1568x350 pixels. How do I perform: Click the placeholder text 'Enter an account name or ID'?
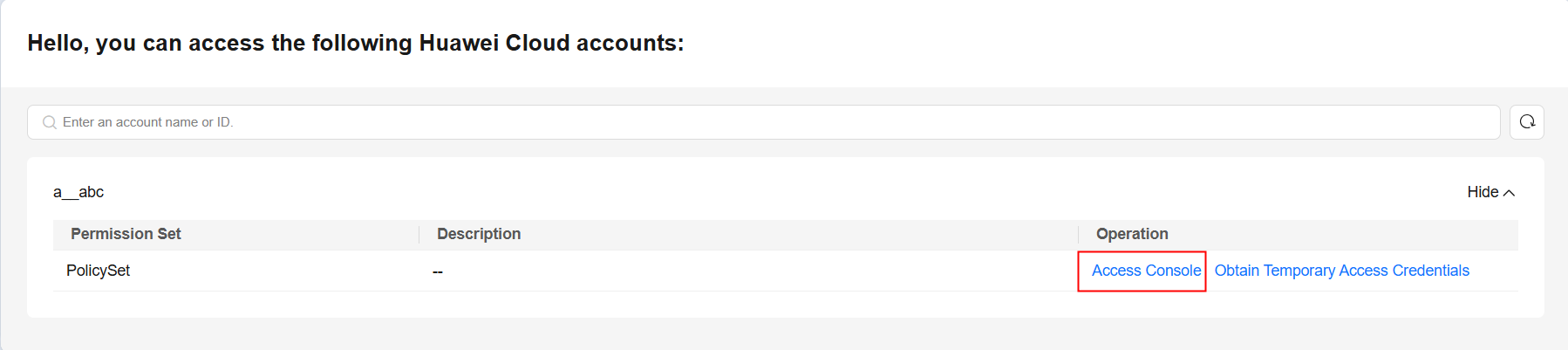[148, 122]
